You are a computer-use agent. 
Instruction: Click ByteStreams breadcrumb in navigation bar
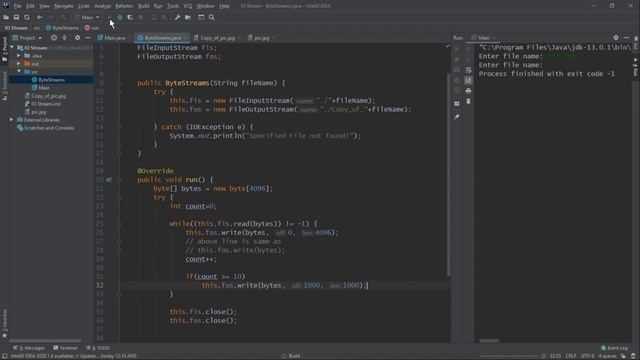pyautogui.click(x=62, y=28)
